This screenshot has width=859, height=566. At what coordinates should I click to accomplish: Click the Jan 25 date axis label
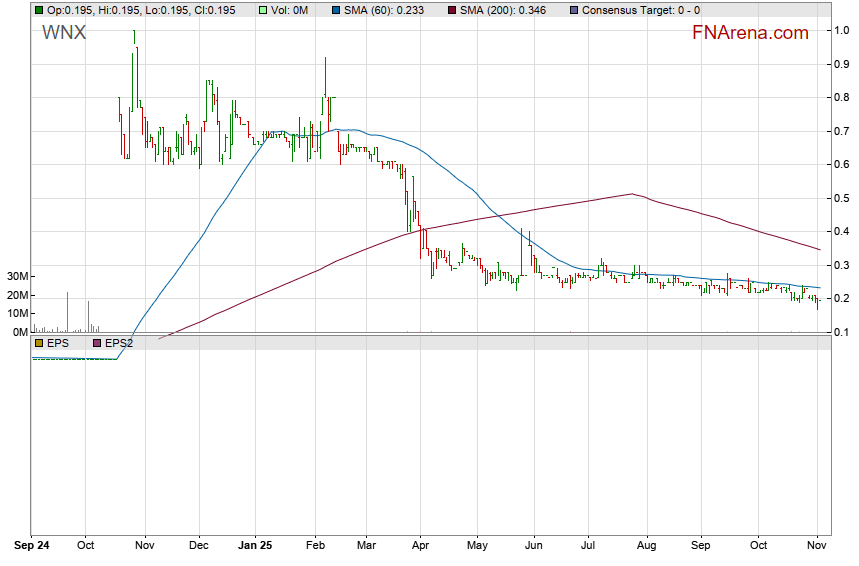(x=254, y=546)
